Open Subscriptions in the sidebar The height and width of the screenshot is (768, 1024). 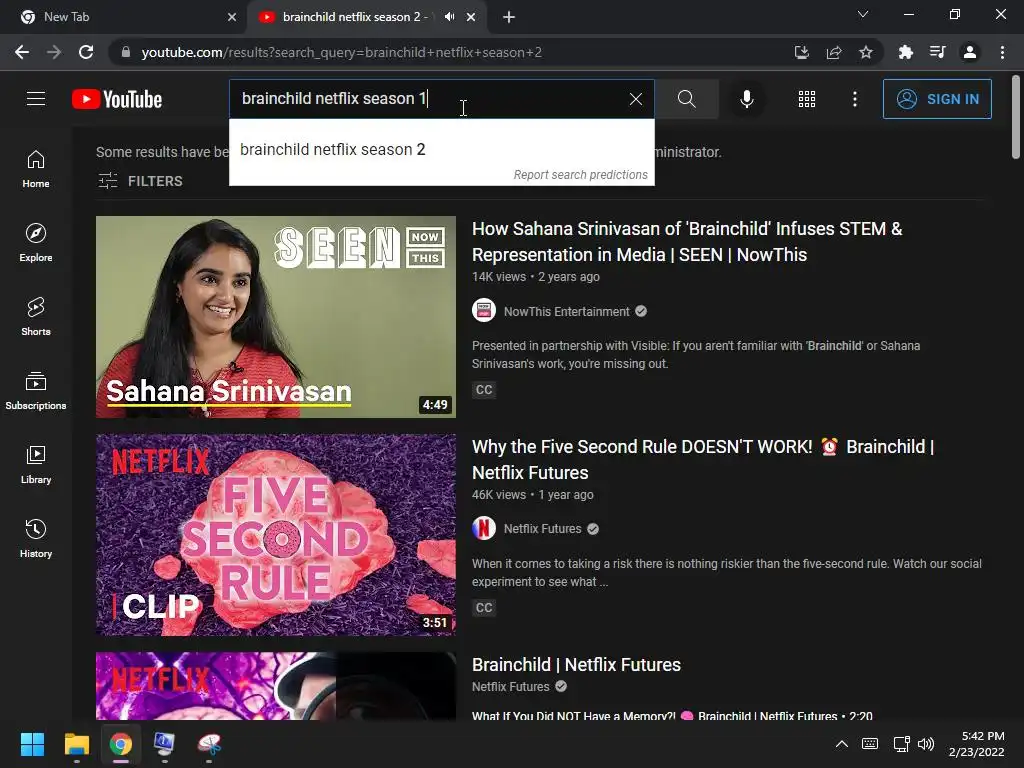pos(36,391)
